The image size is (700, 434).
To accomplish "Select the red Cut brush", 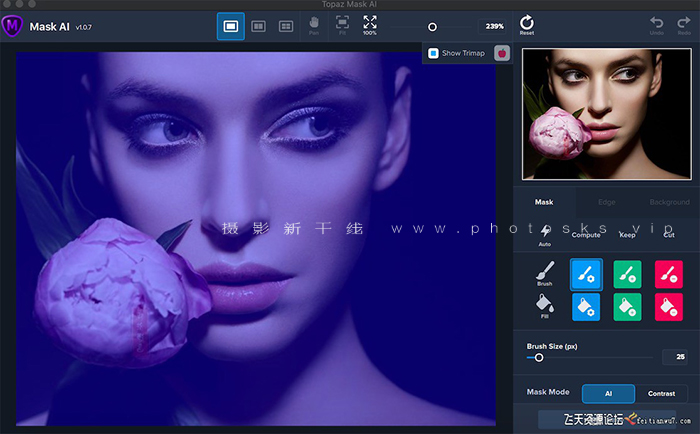I will coord(669,274).
